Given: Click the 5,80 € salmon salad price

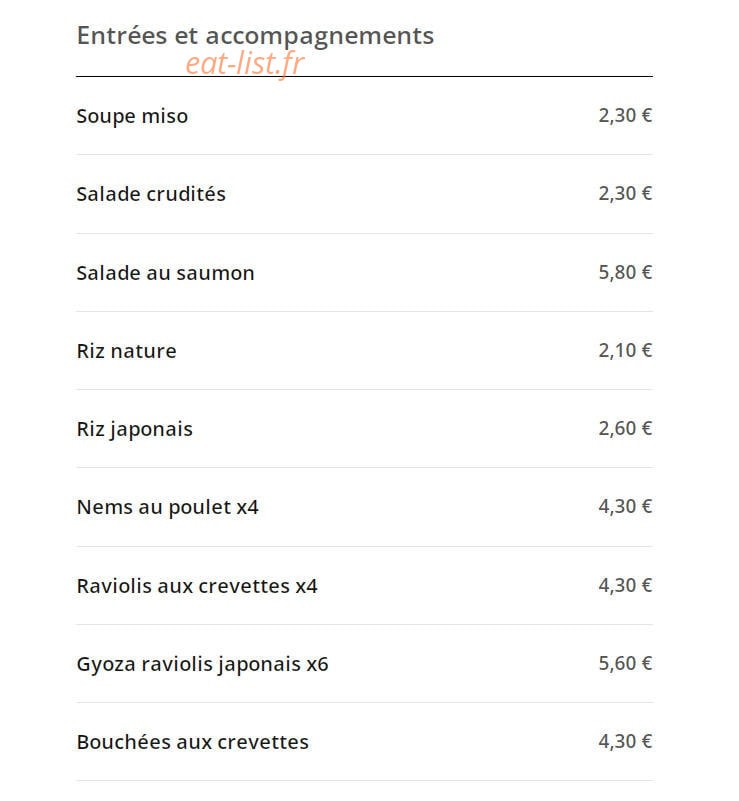Looking at the screenshot, I should click(625, 272).
